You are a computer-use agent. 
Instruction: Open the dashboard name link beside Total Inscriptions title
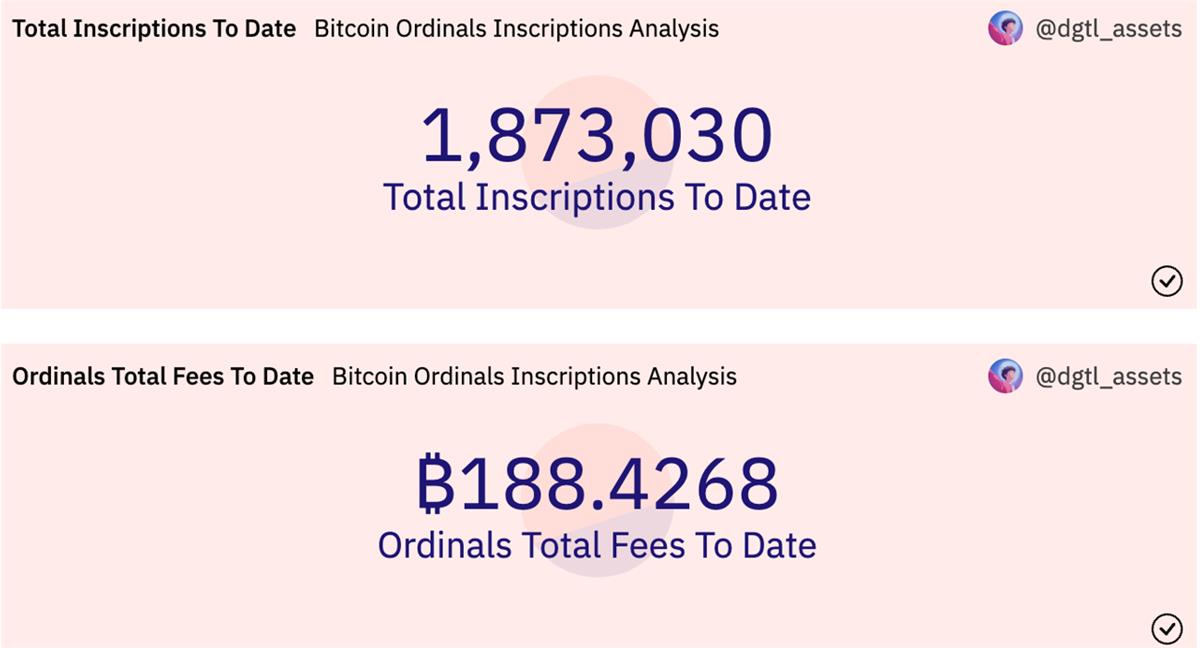tap(516, 29)
